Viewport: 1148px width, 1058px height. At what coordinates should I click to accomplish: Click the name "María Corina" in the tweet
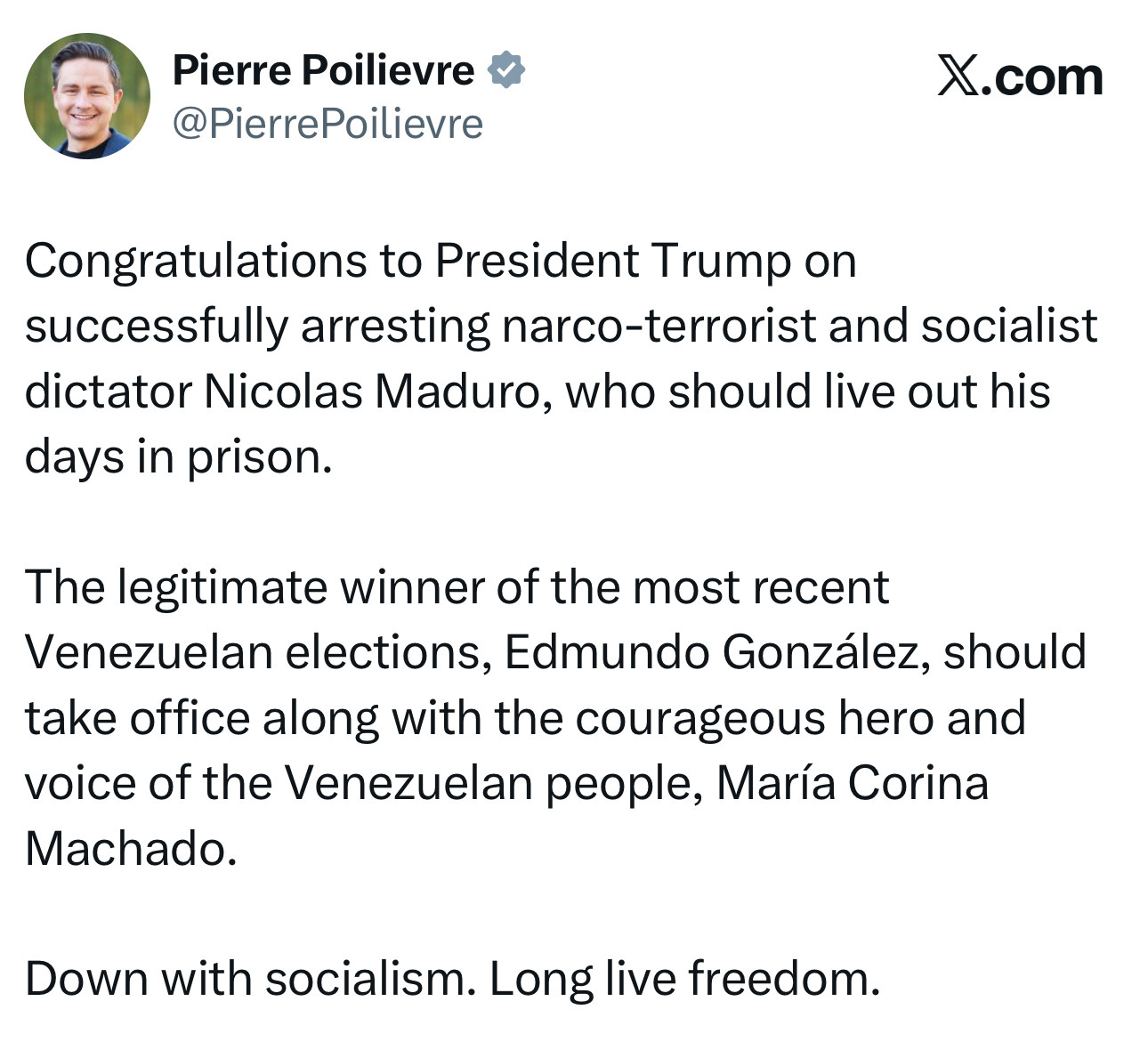852,784
